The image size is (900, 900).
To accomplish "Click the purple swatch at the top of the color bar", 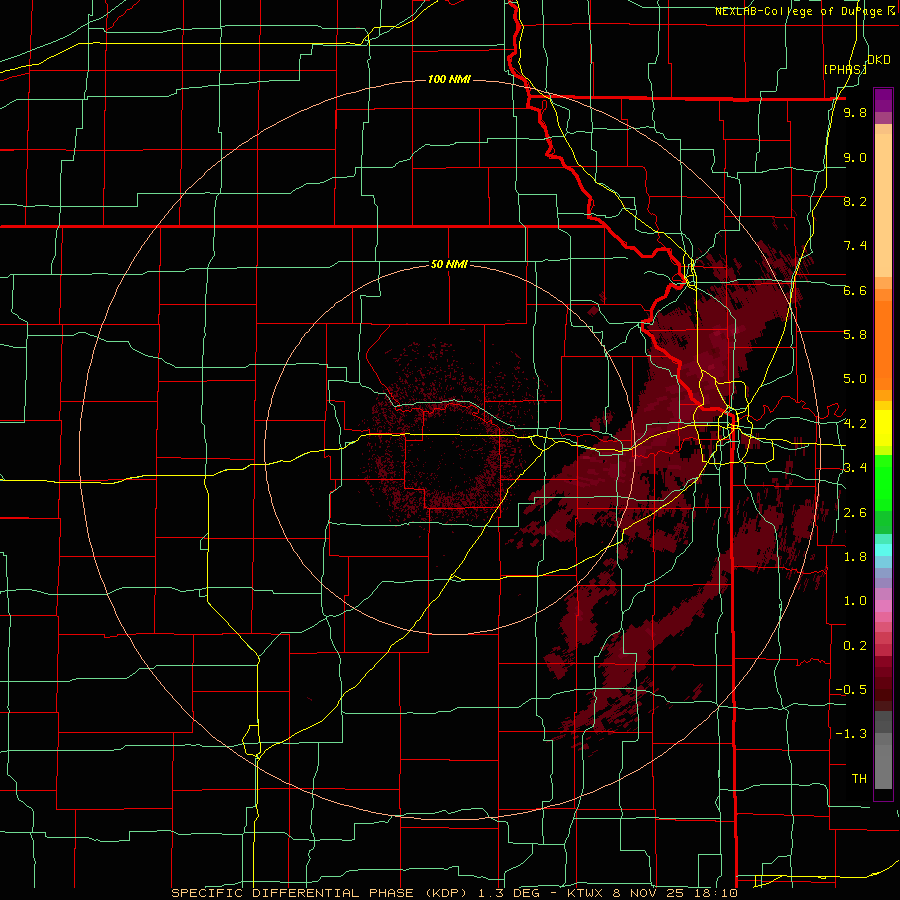I will coord(883,100).
